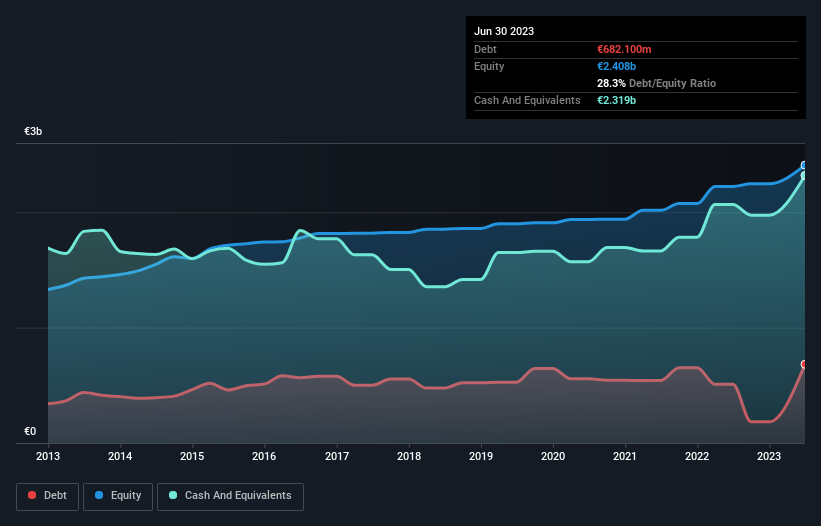Click the €2.319b cash value
Image resolution: width=821 pixels, height=526 pixels.
(x=616, y=100)
